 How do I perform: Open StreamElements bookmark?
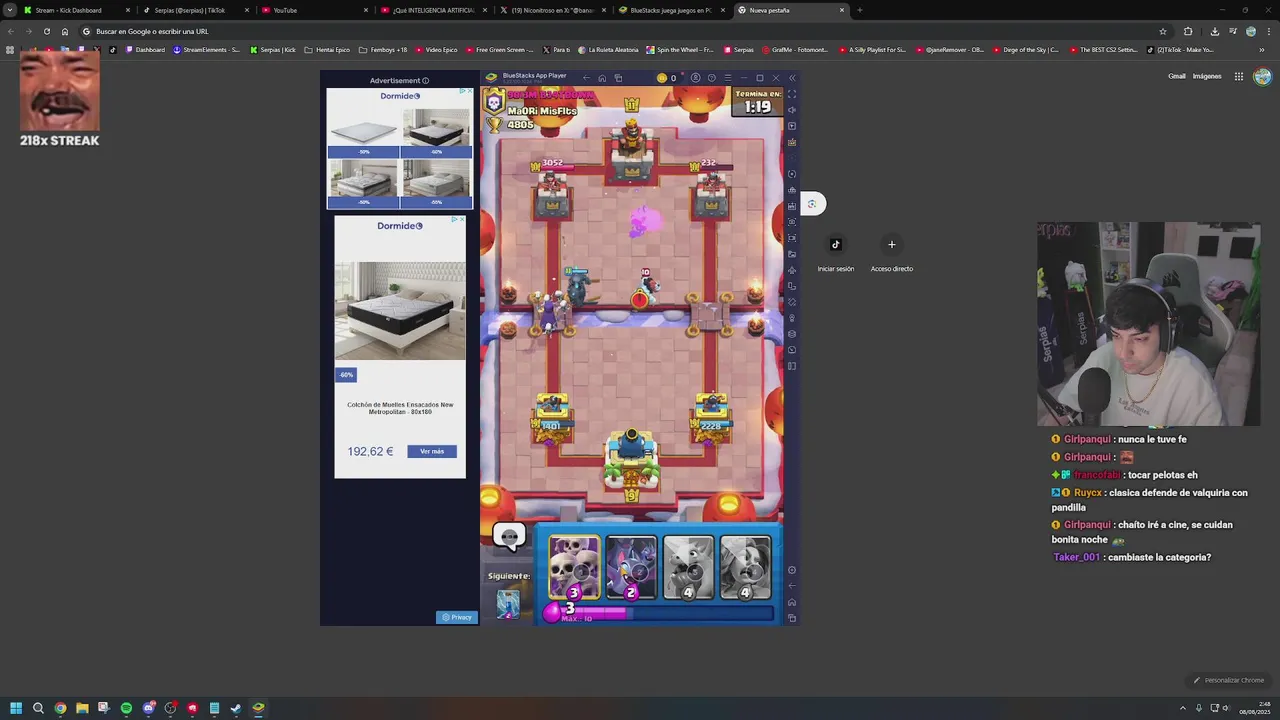click(207, 49)
